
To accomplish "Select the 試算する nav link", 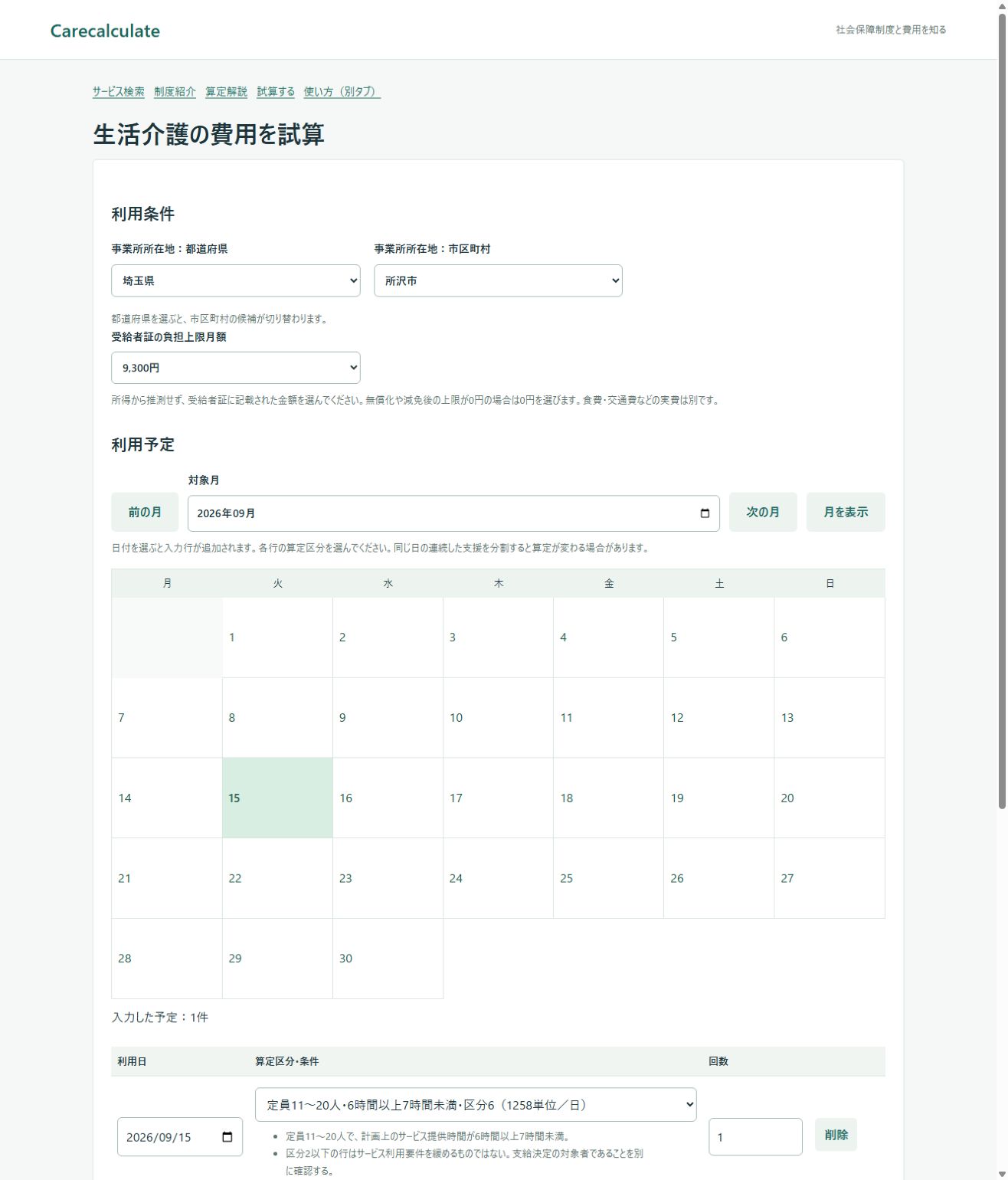I will (x=276, y=91).
